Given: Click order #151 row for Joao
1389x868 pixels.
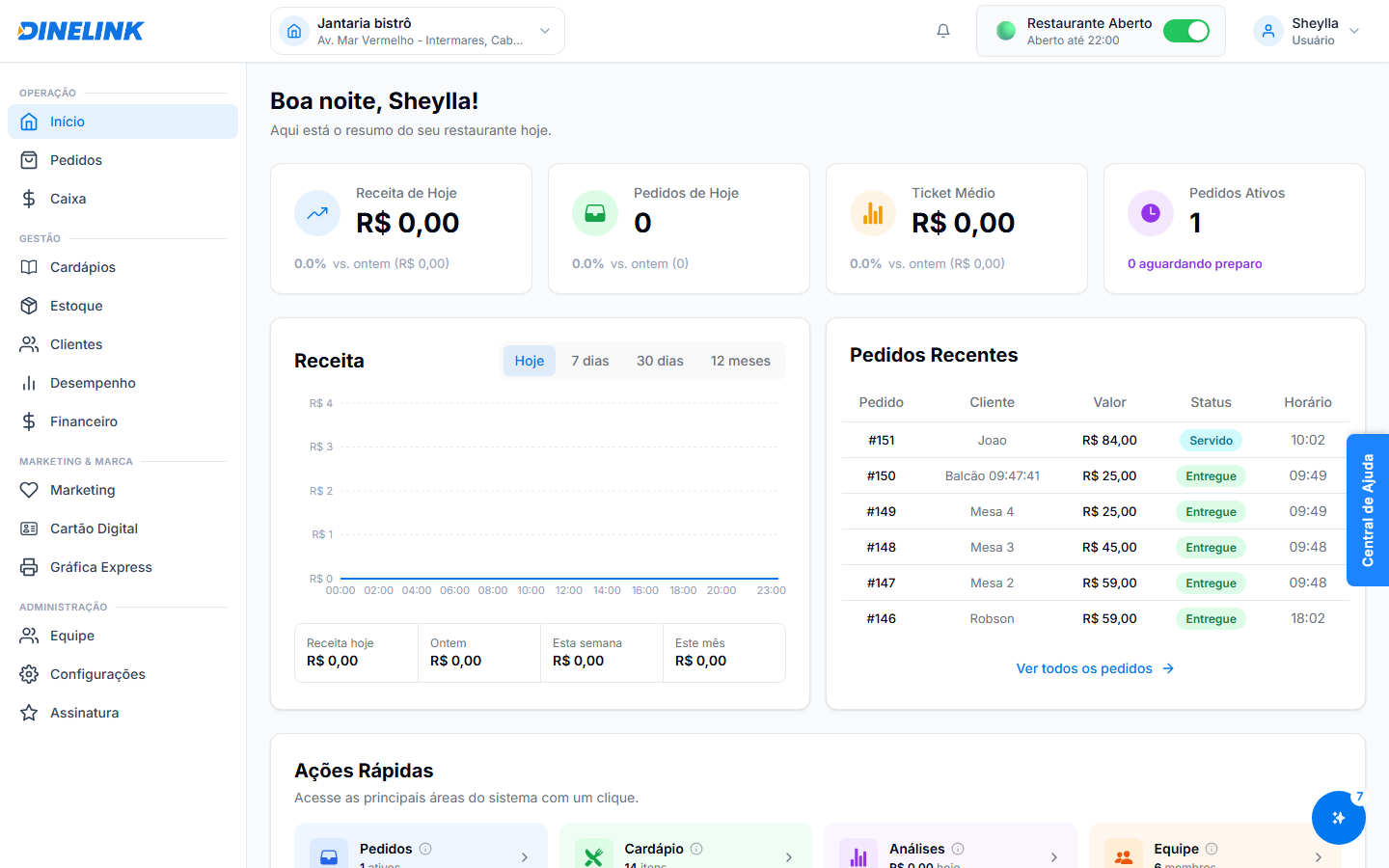Looking at the screenshot, I should [1095, 440].
